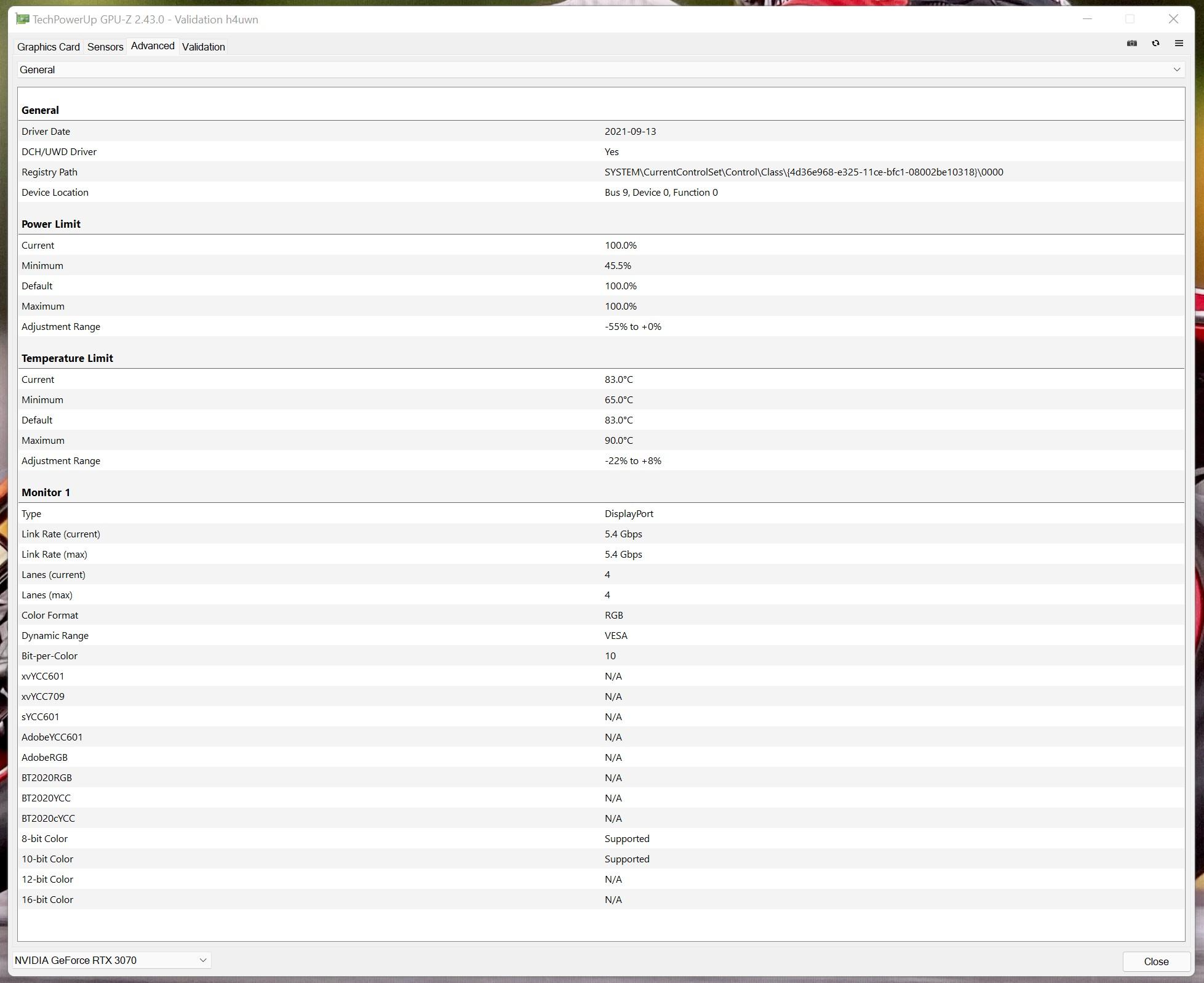Select the Type DisplayPort value

(x=629, y=513)
